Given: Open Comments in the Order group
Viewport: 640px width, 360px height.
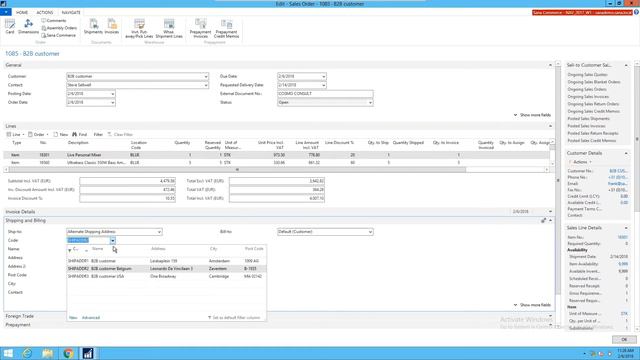Looking at the screenshot, I should click(x=54, y=20).
